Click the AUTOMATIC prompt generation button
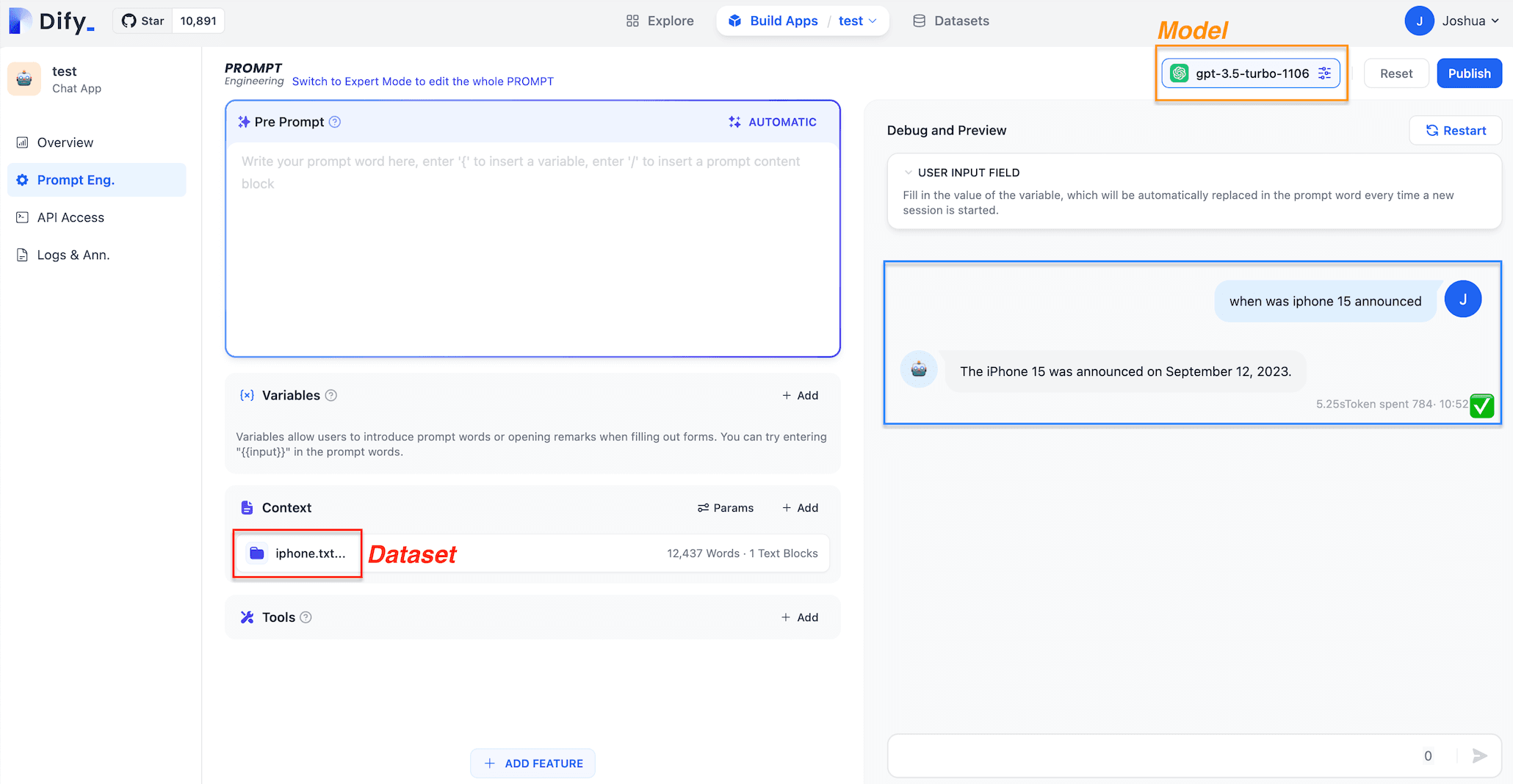This screenshot has width=1513, height=784. 773,122
